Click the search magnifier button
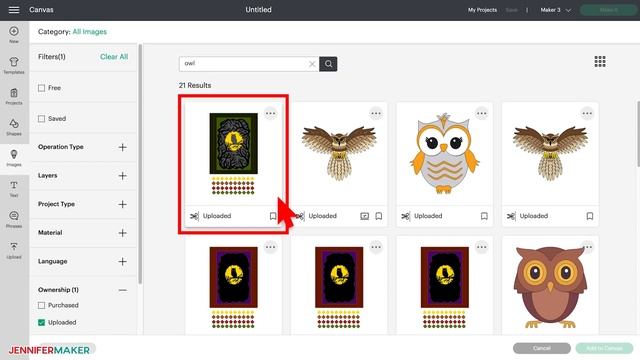The width and height of the screenshot is (640, 360). [328, 64]
